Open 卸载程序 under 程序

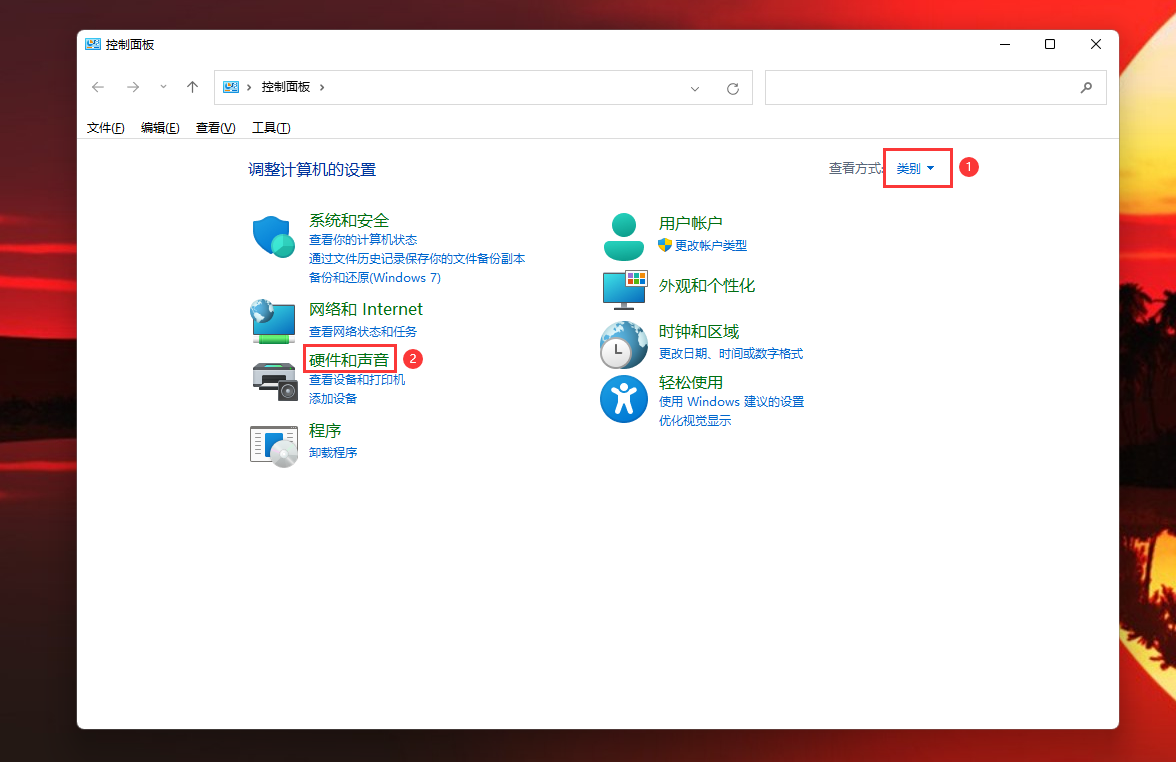(333, 452)
